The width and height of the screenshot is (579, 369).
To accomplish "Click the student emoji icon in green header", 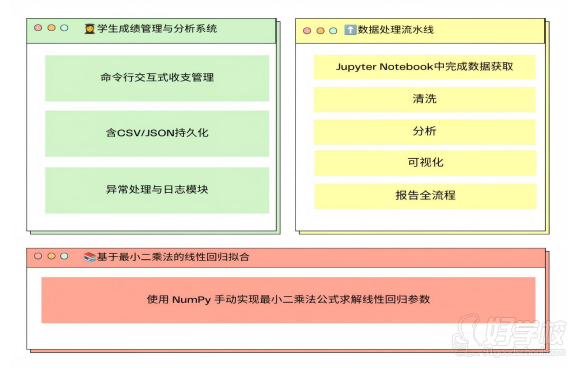I will [89, 29].
